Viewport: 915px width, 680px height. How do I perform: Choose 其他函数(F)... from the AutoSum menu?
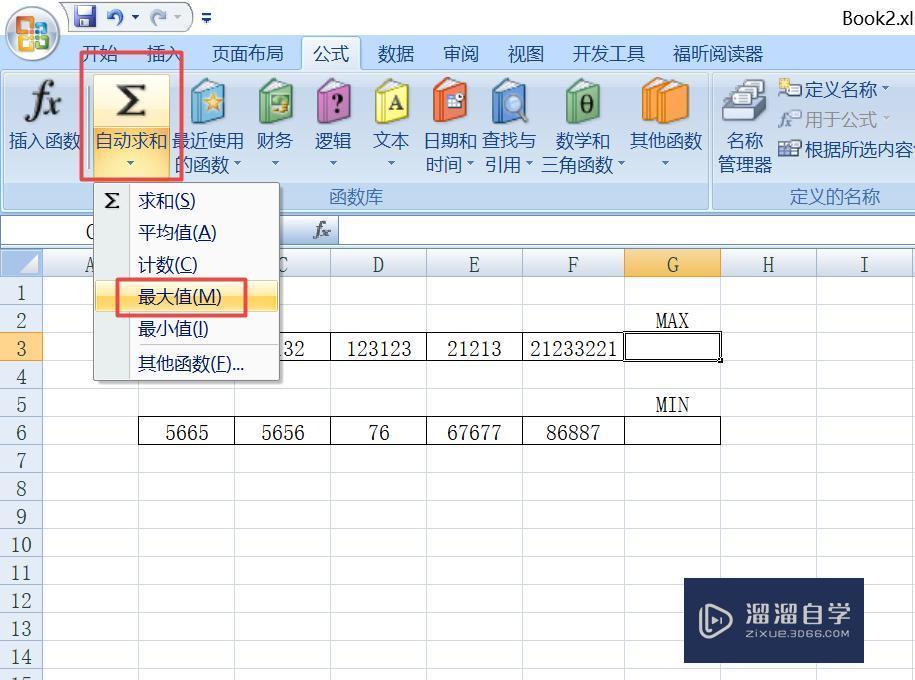click(186, 364)
